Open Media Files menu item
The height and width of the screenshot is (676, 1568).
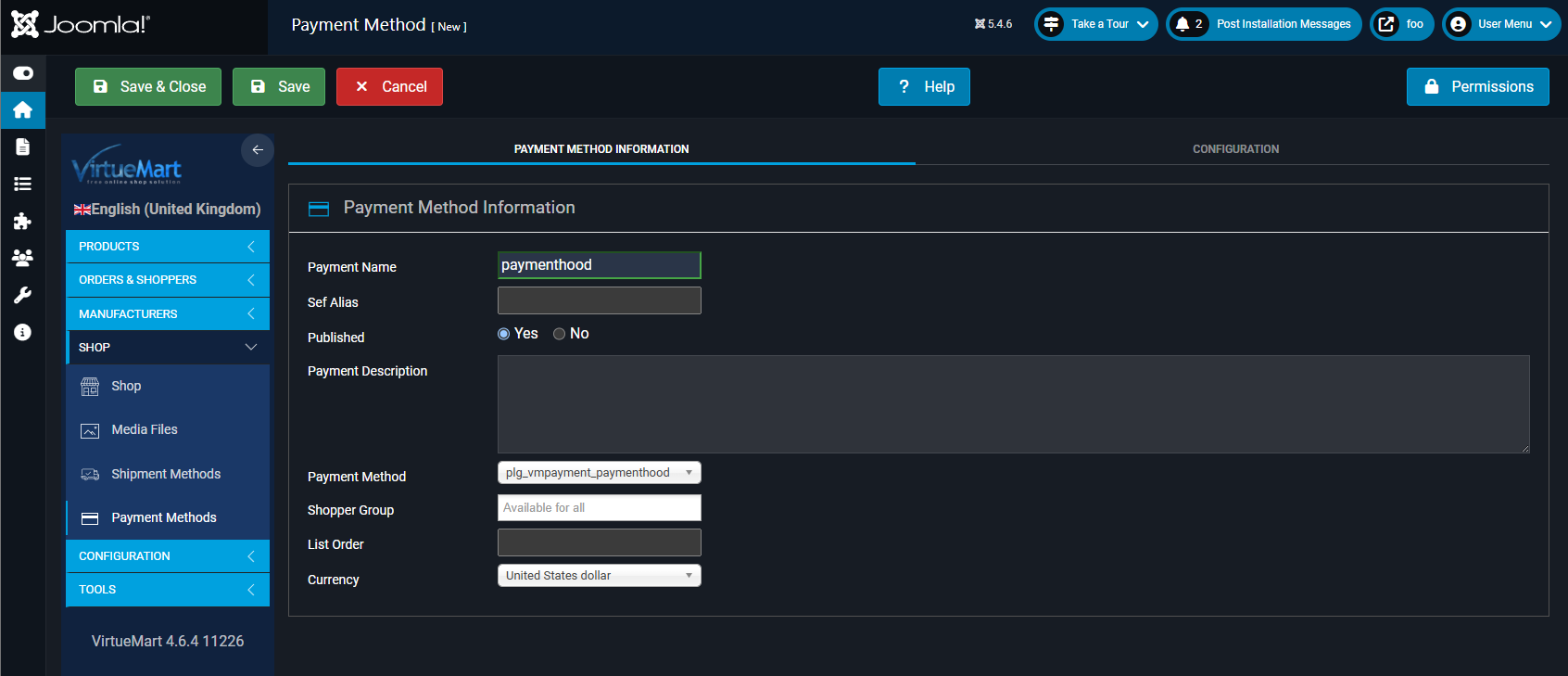pyautogui.click(x=168, y=430)
